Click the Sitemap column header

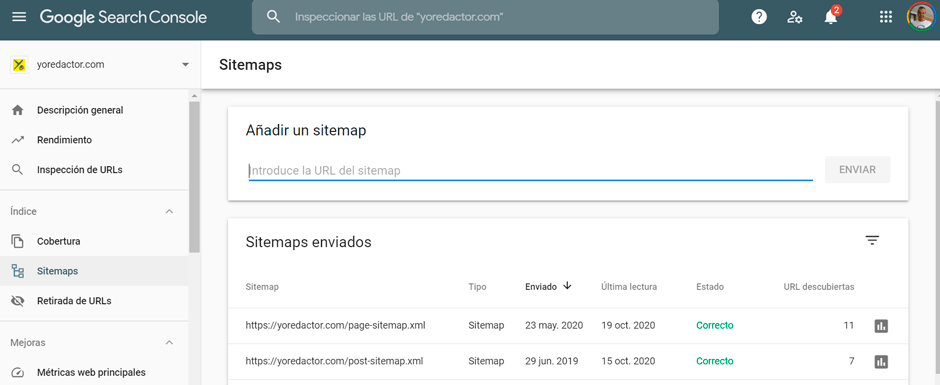pyautogui.click(x=262, y=287)
